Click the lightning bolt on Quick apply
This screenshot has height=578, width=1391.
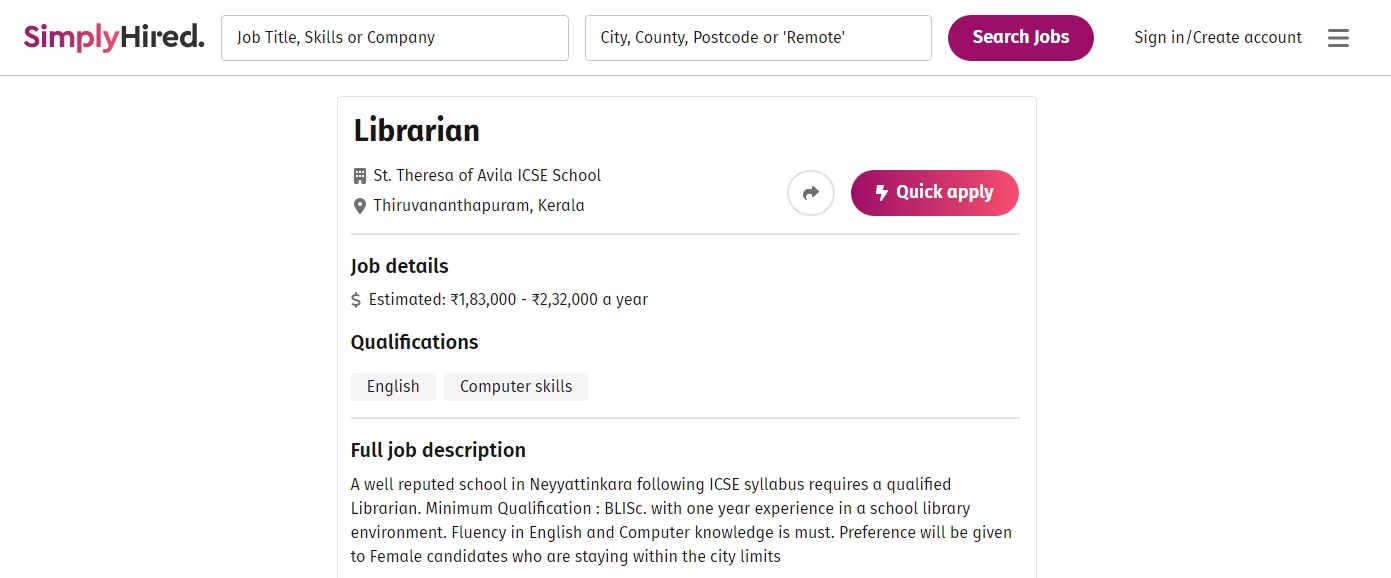(x=881, y=193)
